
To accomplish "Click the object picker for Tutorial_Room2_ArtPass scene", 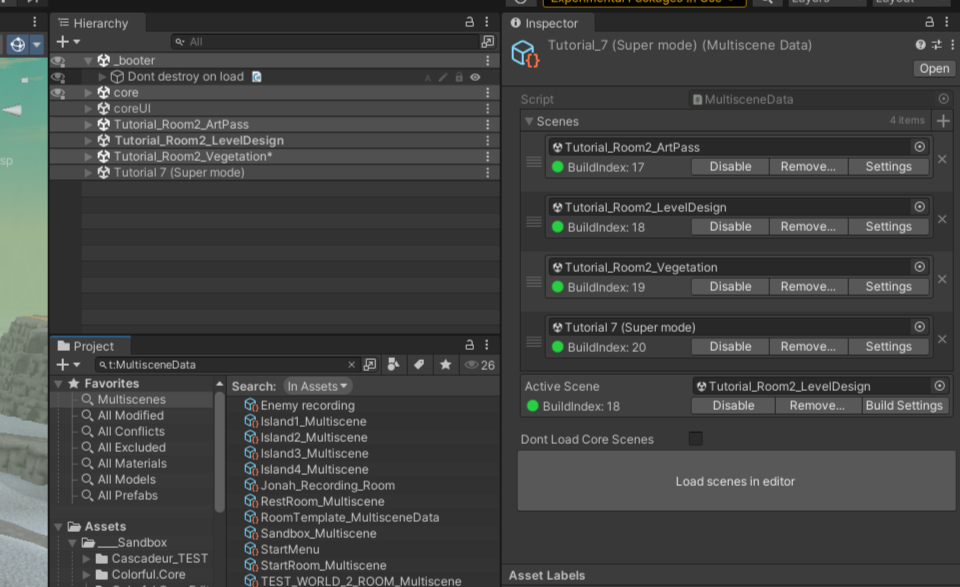I will [x=918, y=145].
